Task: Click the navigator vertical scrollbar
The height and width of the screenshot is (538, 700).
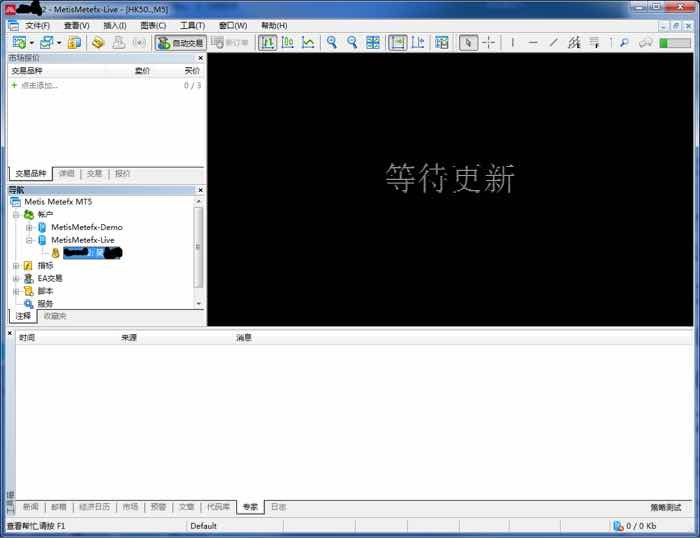Action: click(199, 247)
